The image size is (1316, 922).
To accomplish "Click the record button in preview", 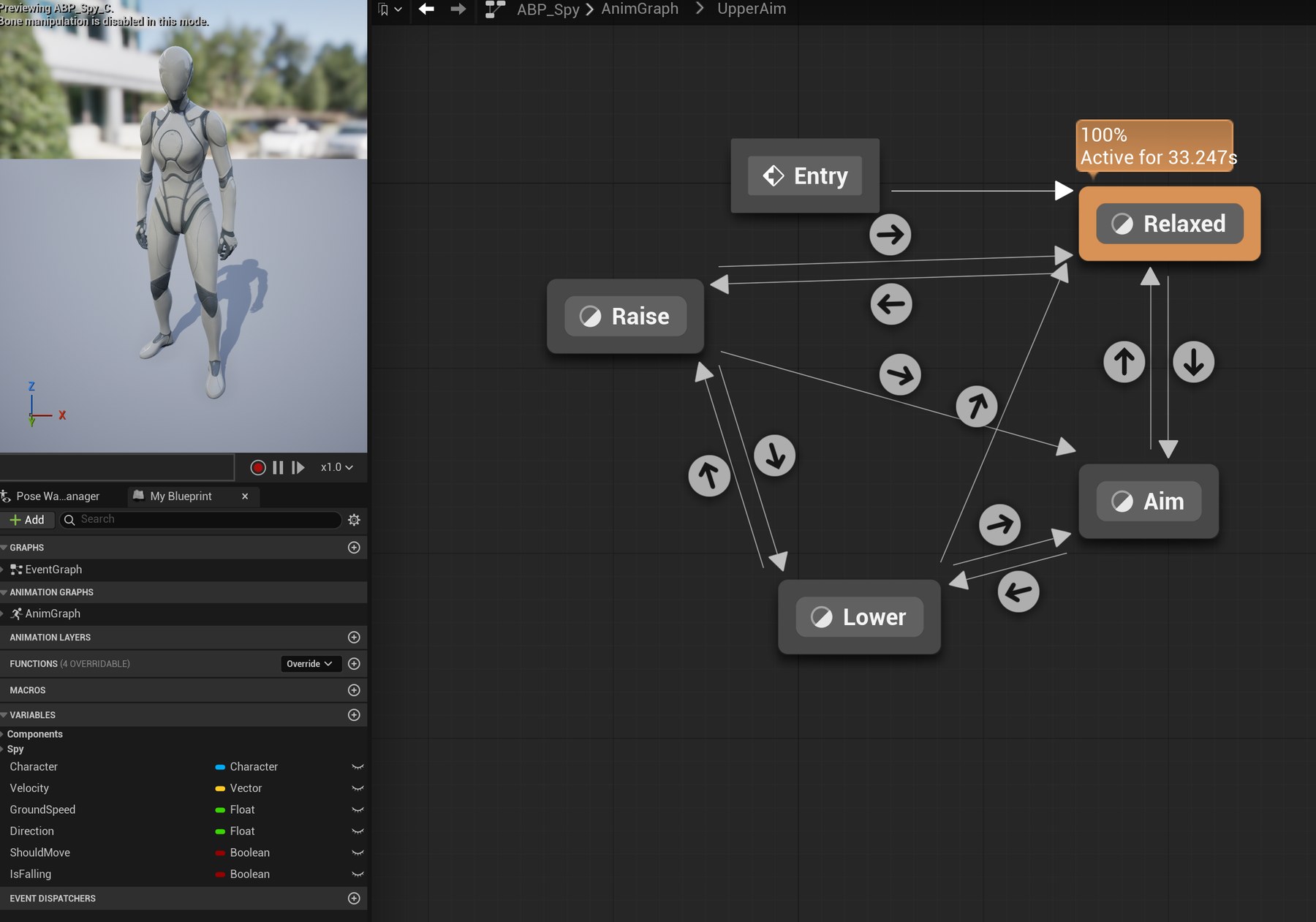I will (x=257, y=467).
